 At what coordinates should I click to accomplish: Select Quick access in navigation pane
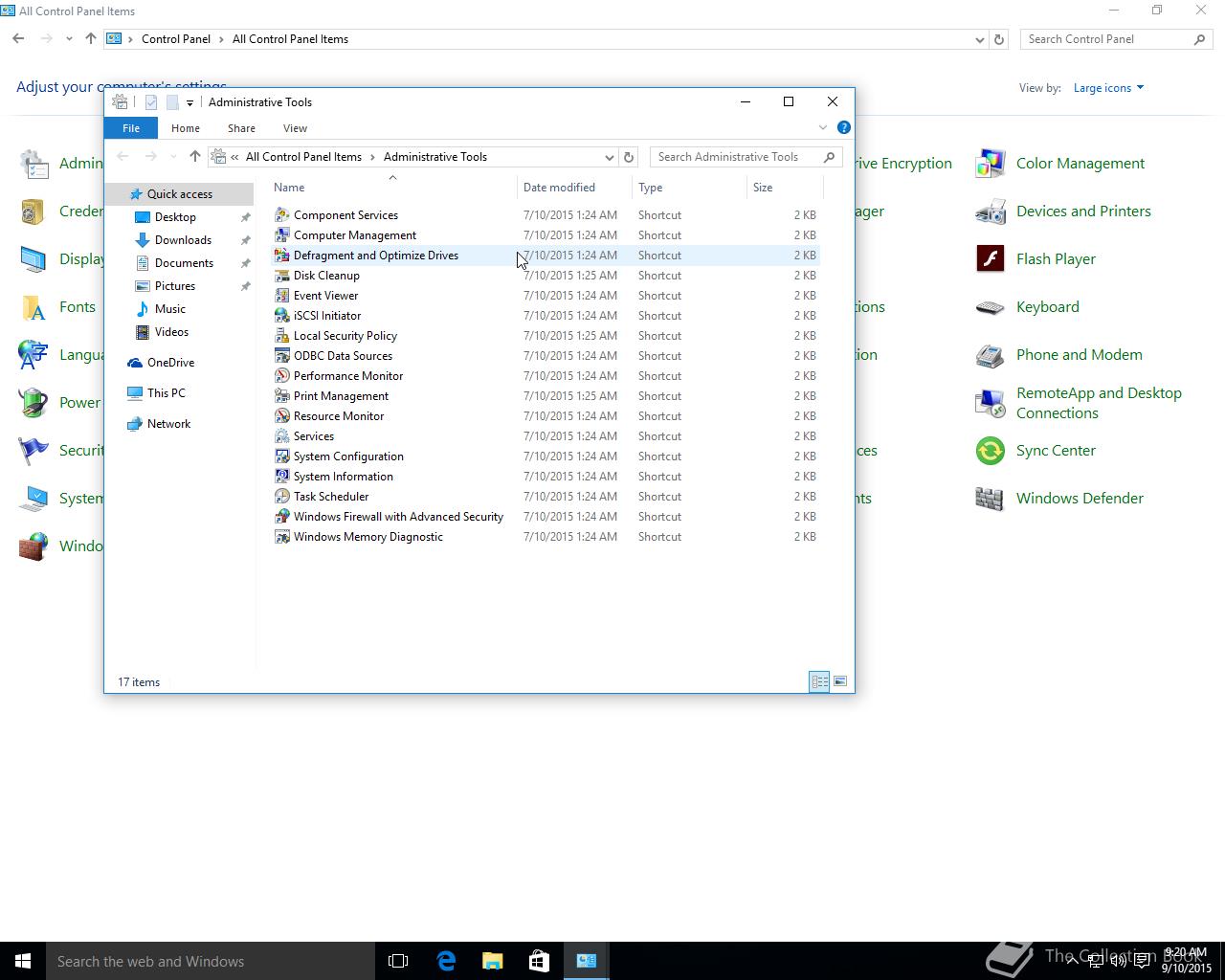tap(179, 194)
